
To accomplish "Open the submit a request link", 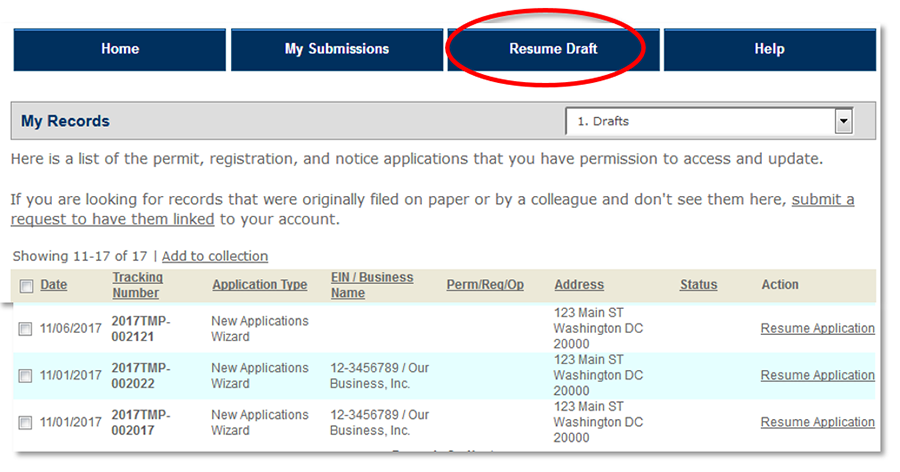I will coord(822,200).
